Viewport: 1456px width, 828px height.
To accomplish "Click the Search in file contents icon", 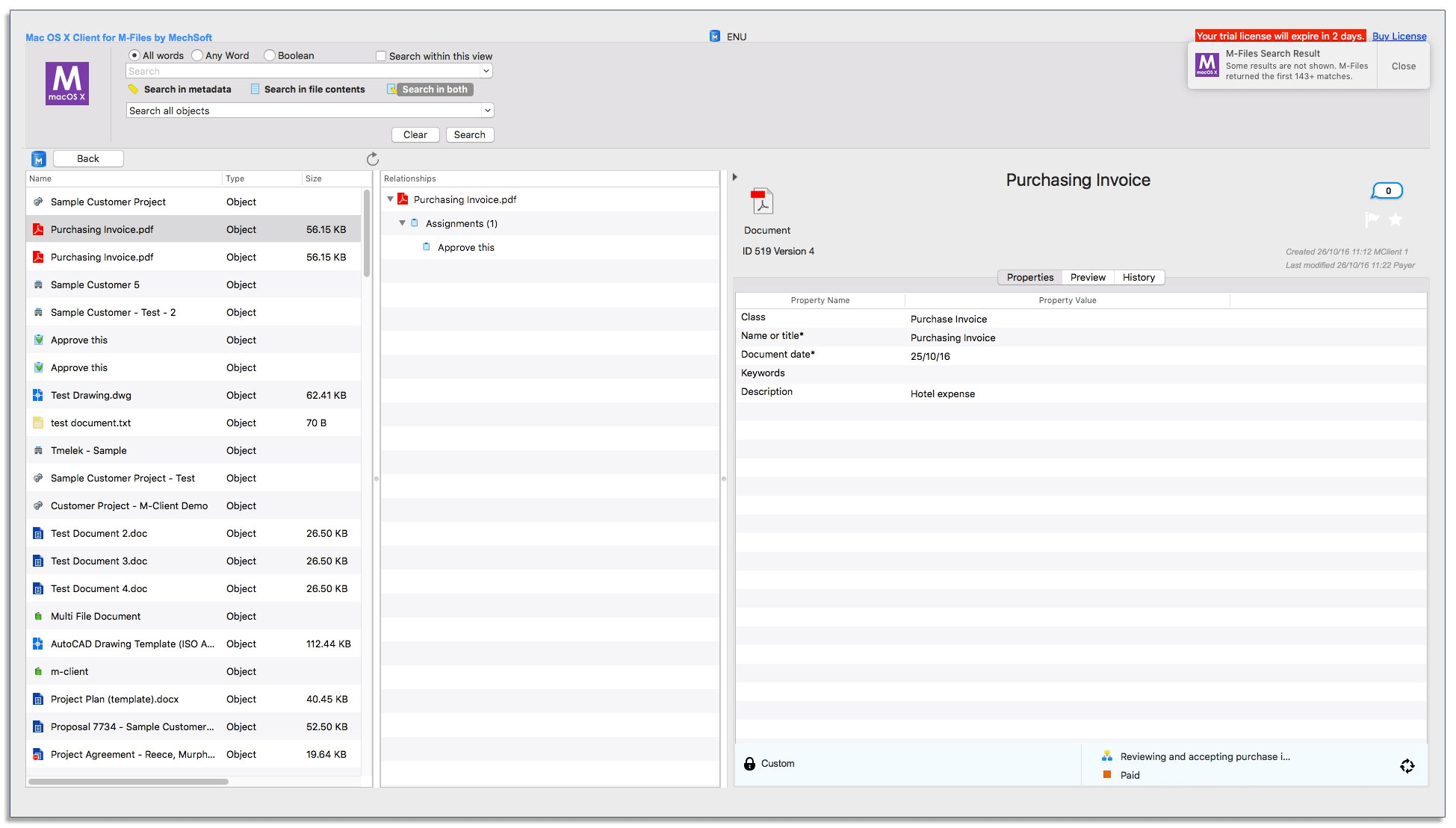I will [255, 90].
